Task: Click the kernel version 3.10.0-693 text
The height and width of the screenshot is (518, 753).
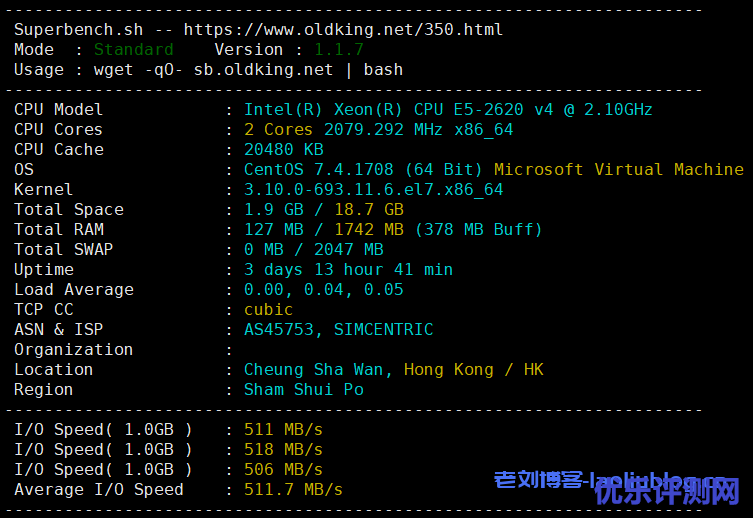Action: click(373, 189)
